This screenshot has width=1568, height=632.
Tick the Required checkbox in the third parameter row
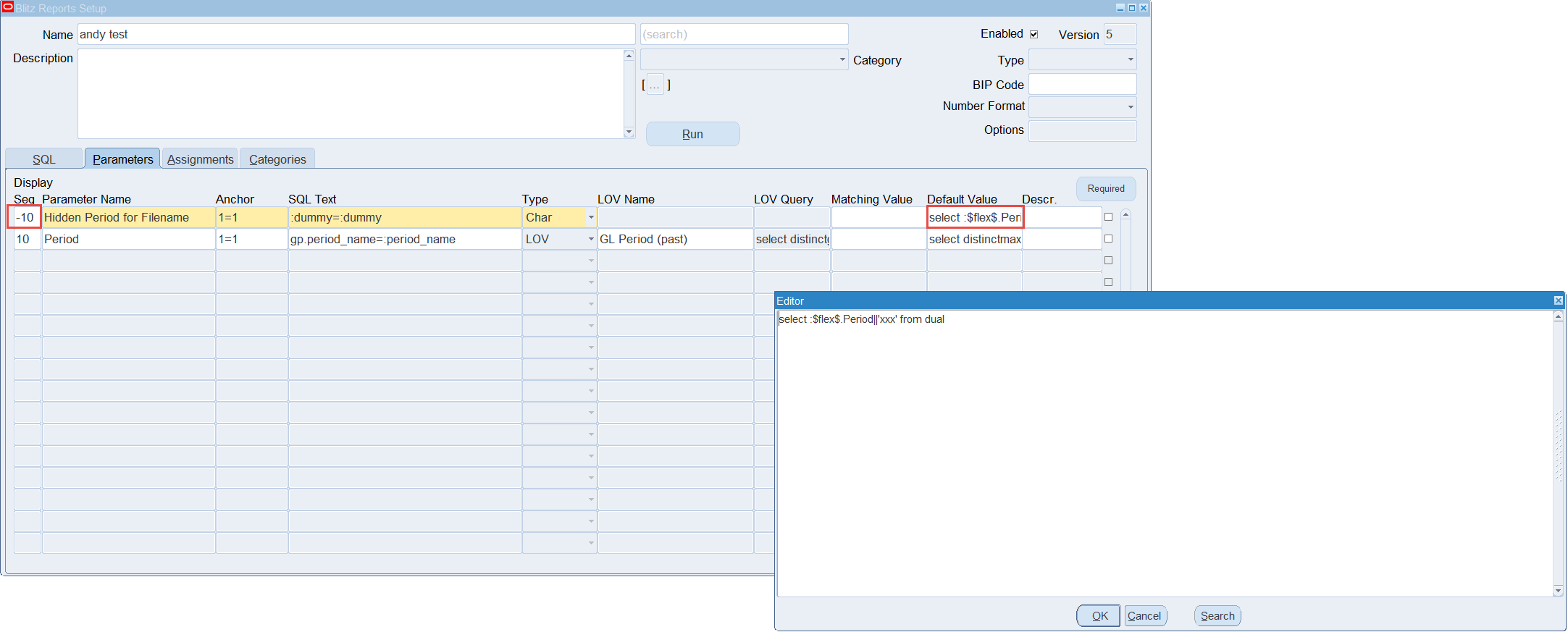[1108, 261]
